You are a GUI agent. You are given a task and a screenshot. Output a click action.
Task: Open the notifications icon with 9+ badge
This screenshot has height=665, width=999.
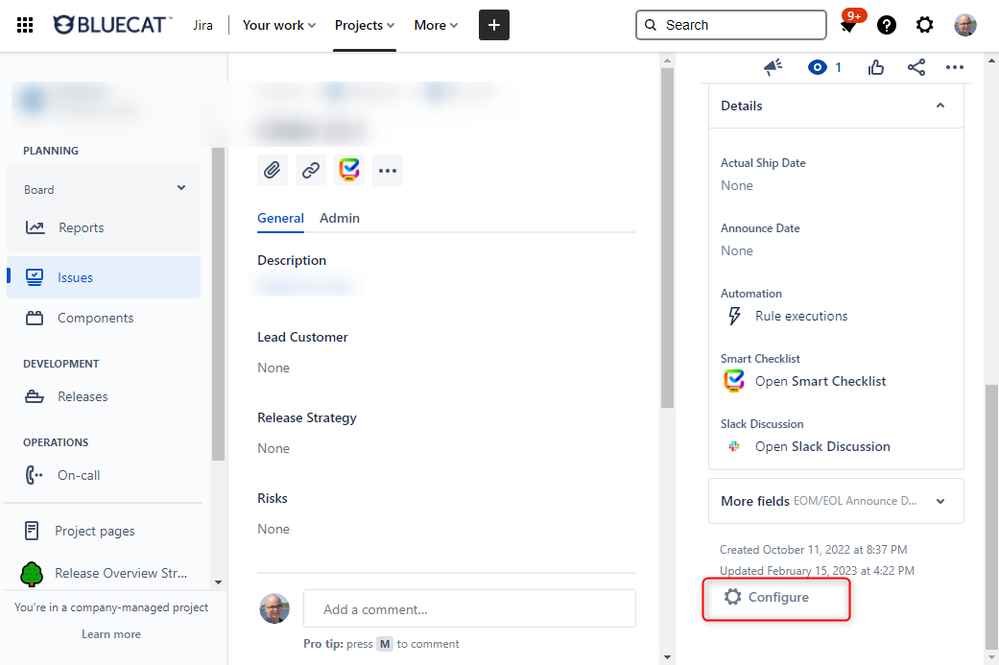(x=849, y=22)
